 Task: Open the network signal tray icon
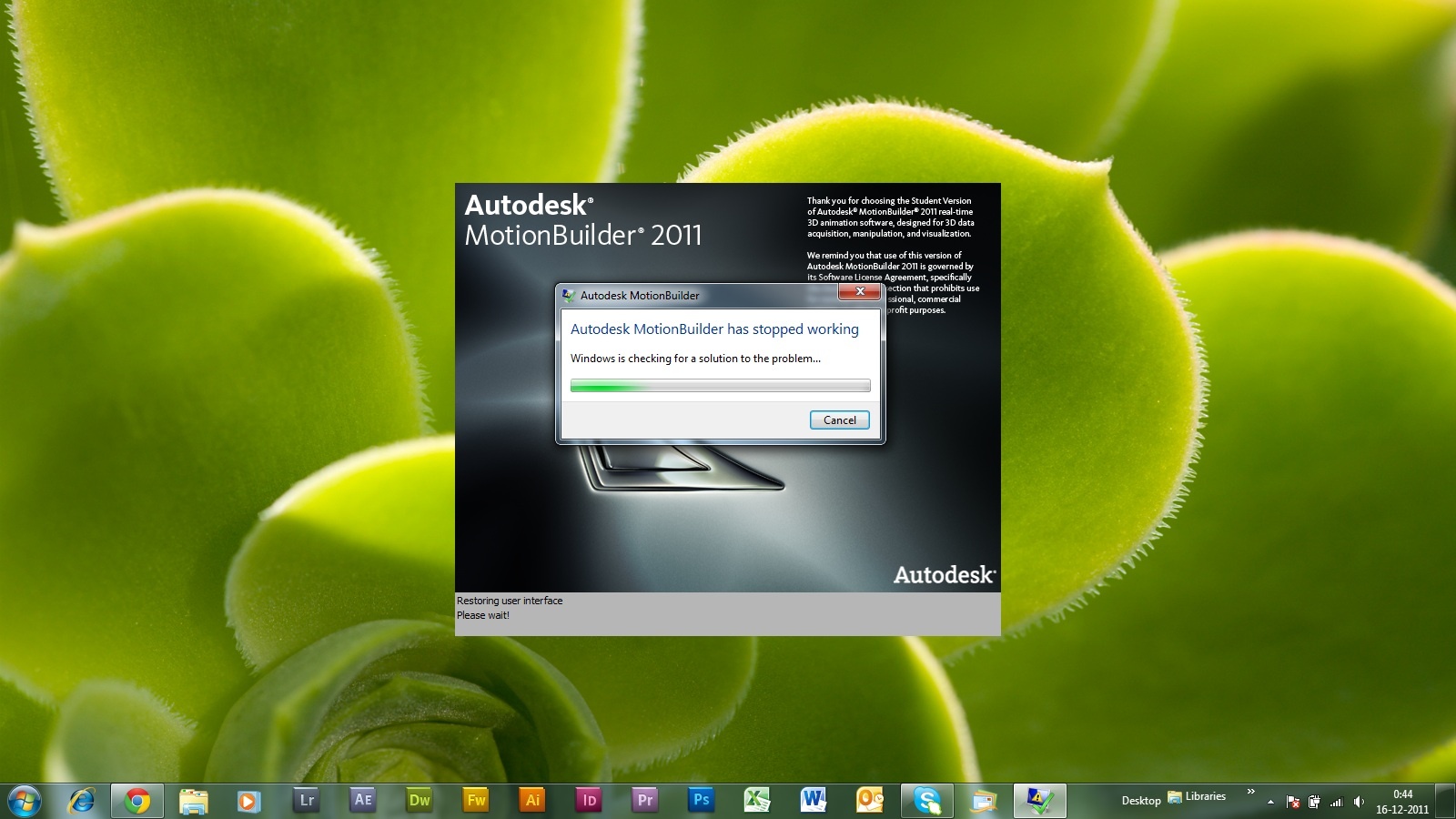[1336, 802]
